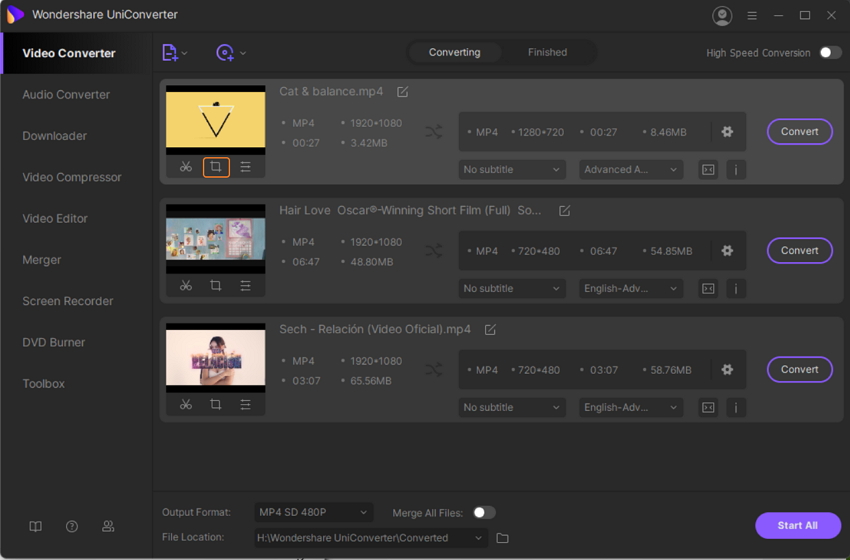Click preview icon for Sech - Relación
The width and height of the screenshot is (850, 560).
pos(709,408)
